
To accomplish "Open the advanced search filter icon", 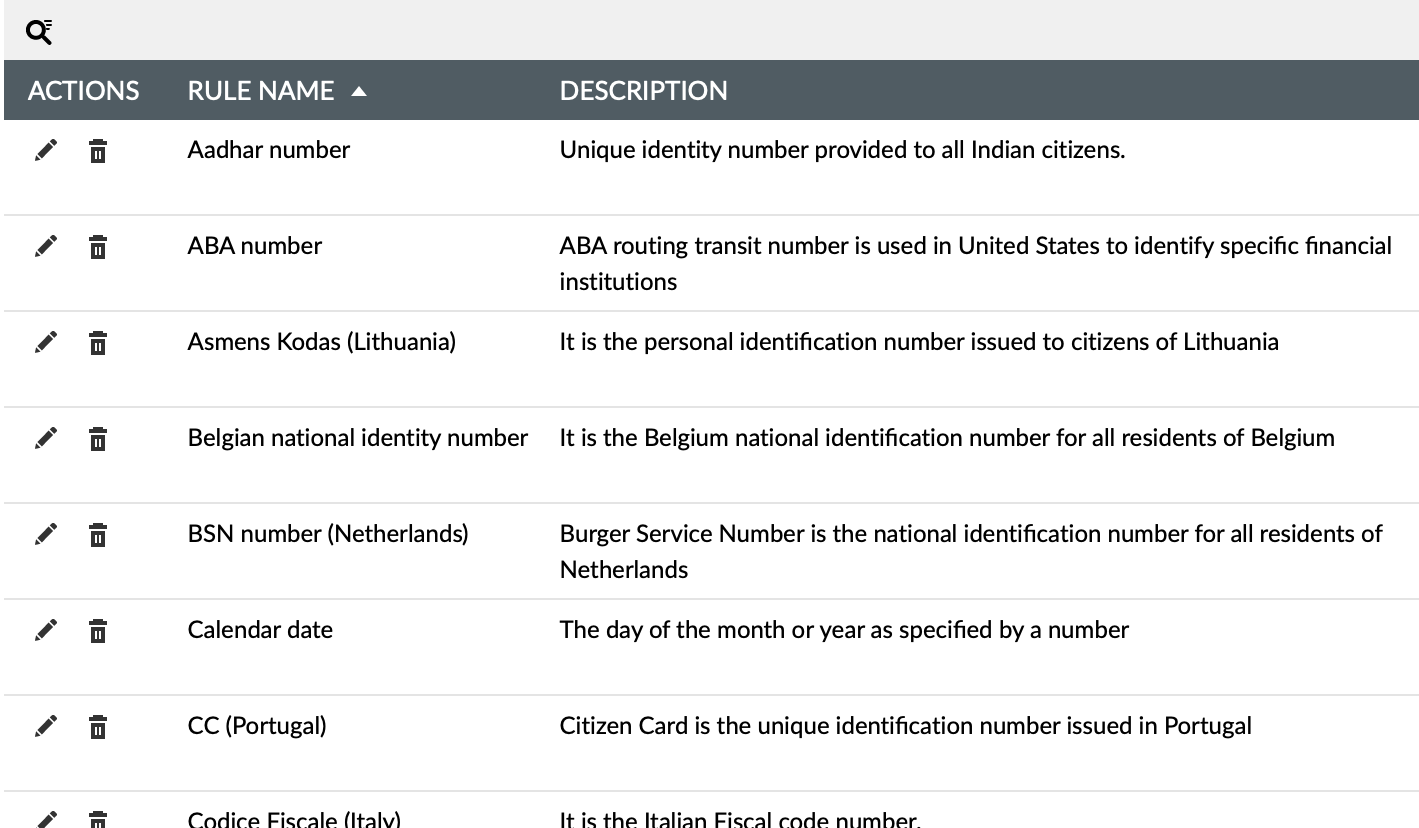I will tap(39, 33).
